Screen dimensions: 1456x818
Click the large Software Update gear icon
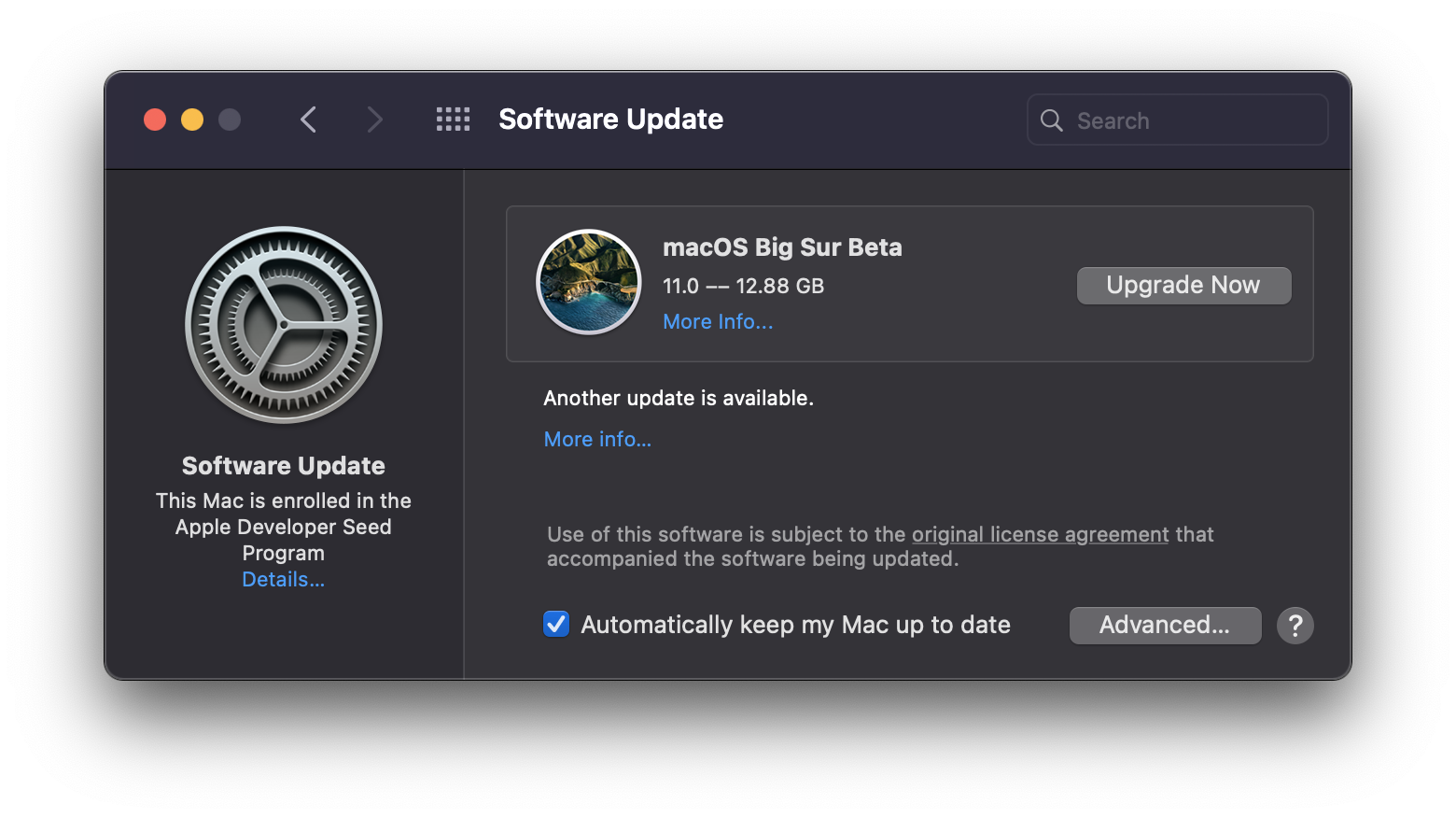click(x=284, y=325)
